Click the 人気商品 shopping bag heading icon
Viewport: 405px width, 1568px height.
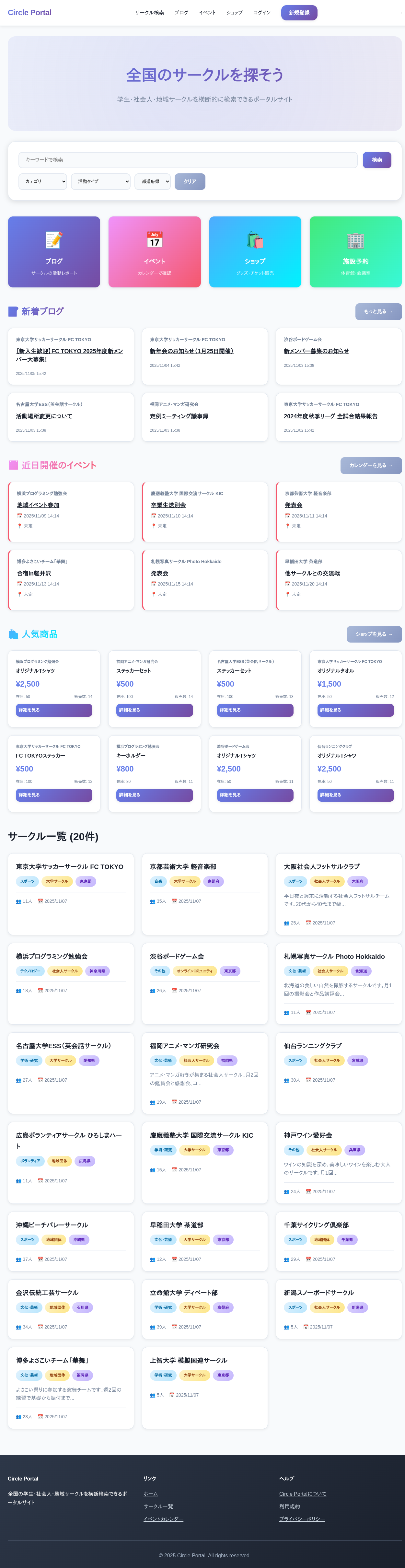click(13, 634)
